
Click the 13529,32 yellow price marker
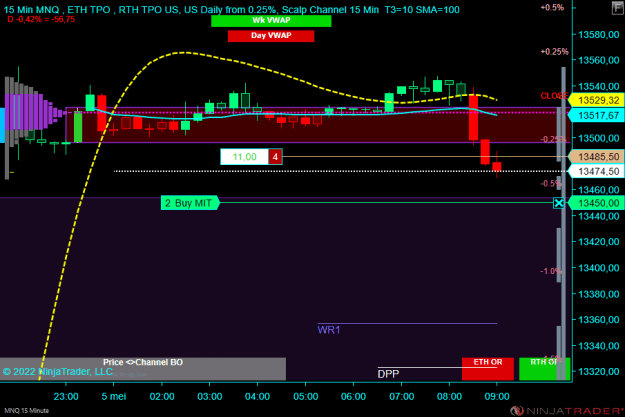(596, 100)
